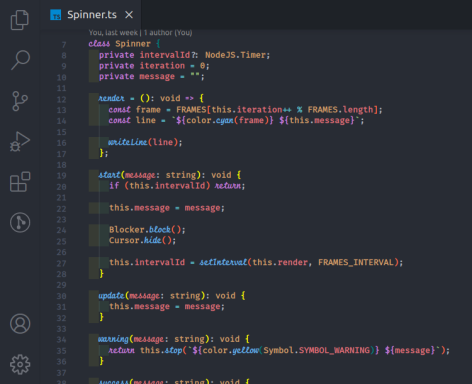
Task: Click the class name Spinner
Action: (133, 44)
